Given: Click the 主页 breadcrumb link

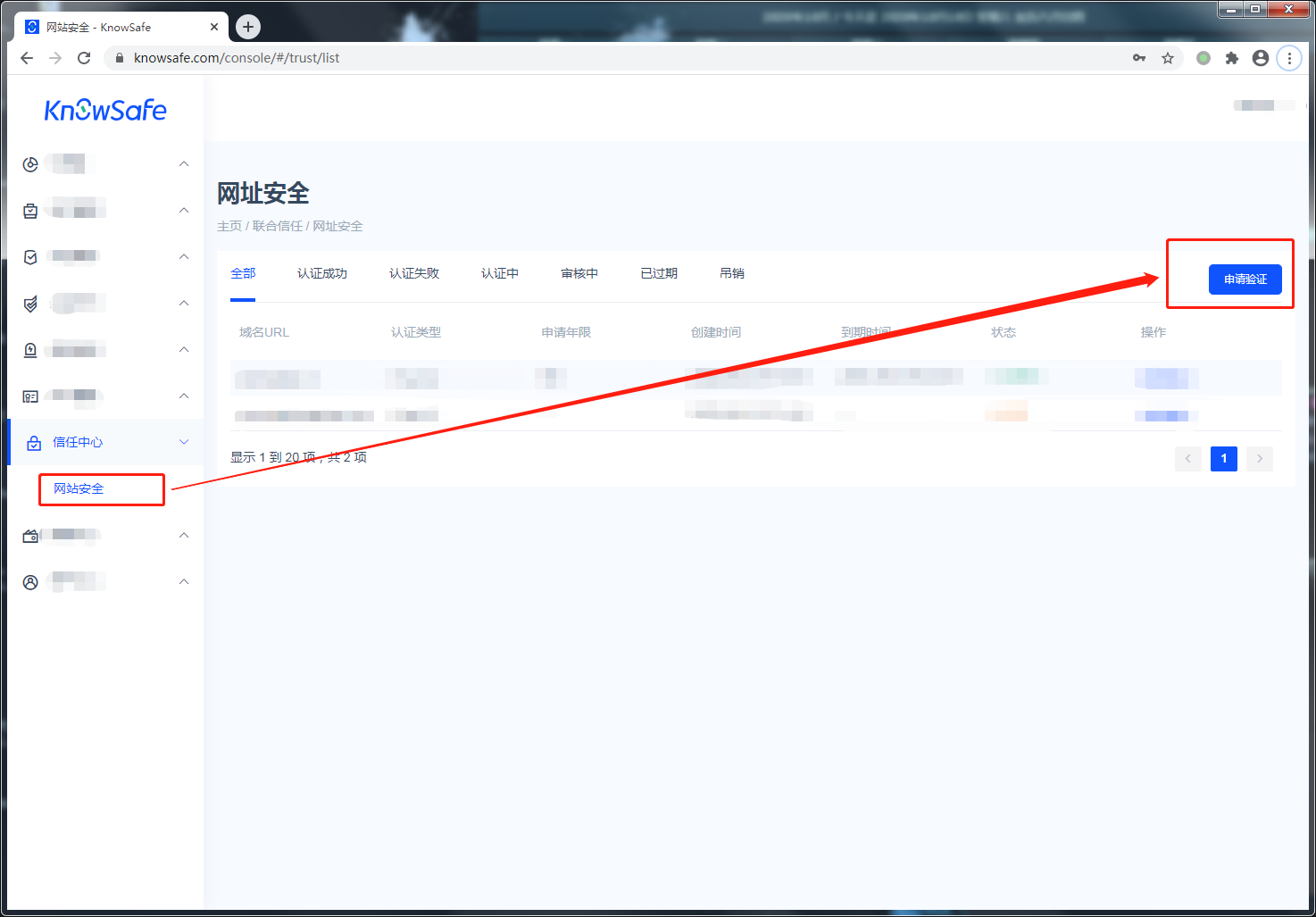Looking at the screenshot, I should tap(229, 226).
